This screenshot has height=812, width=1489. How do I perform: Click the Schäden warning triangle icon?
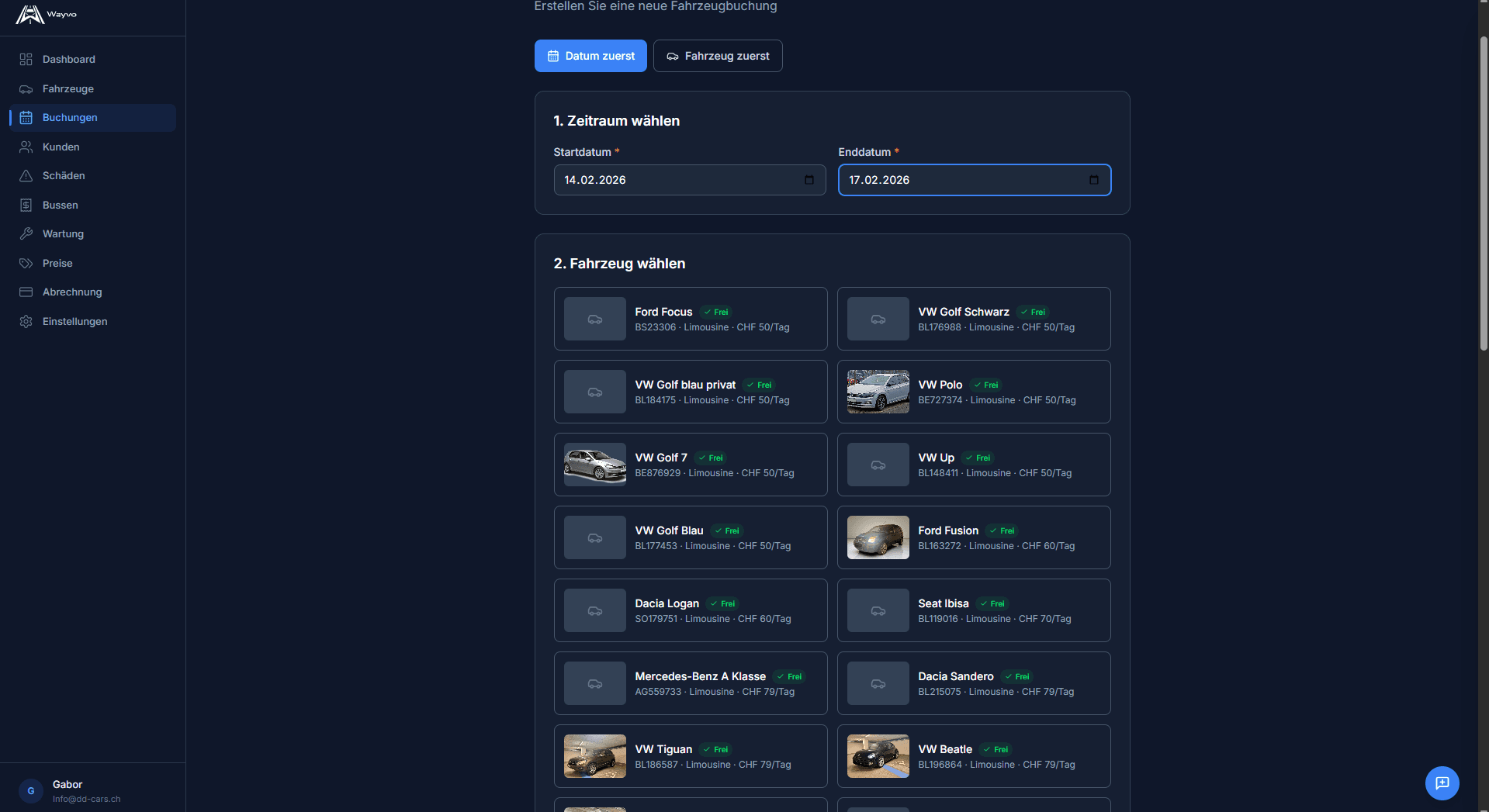click(26, 176)
